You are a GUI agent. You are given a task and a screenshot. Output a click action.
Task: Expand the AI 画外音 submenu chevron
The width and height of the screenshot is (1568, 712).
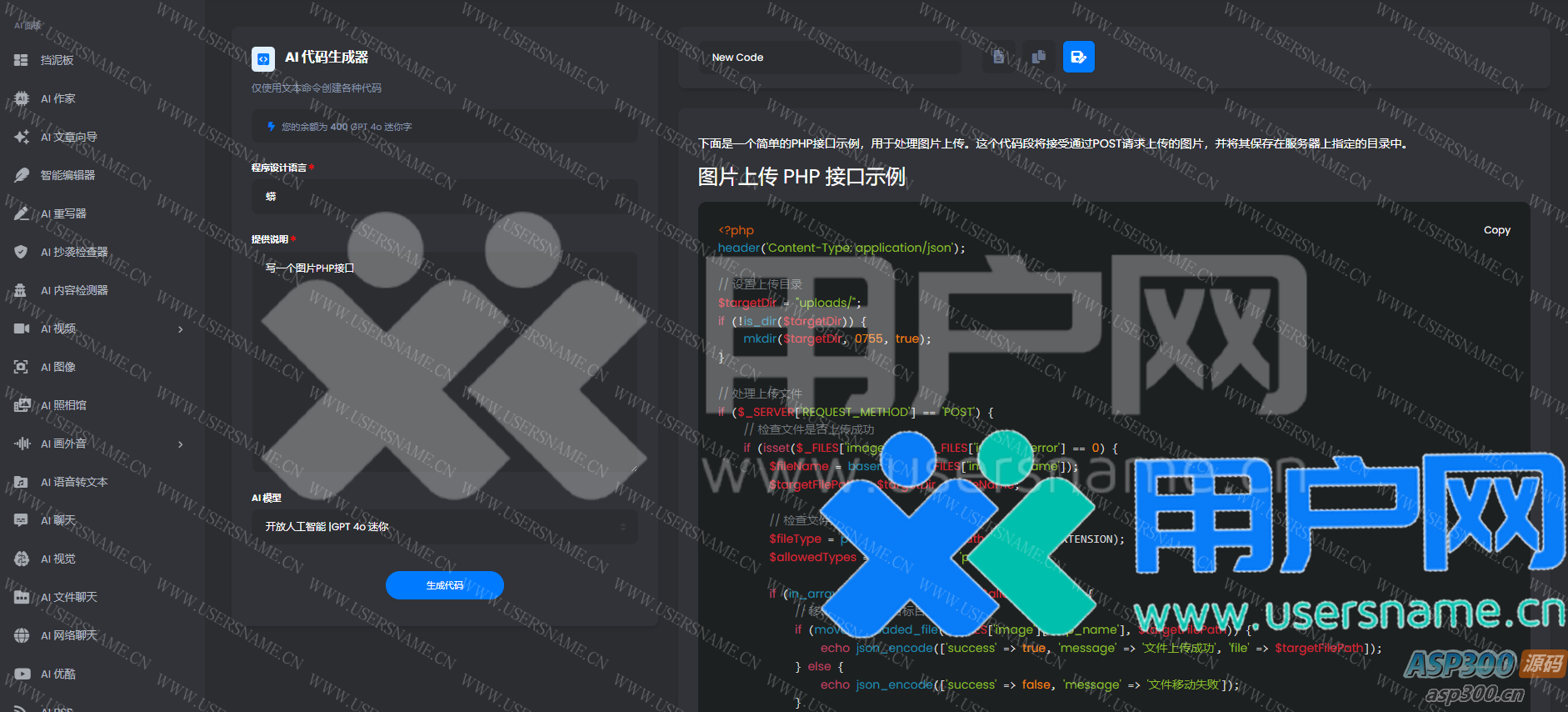[x=181, y=444]
